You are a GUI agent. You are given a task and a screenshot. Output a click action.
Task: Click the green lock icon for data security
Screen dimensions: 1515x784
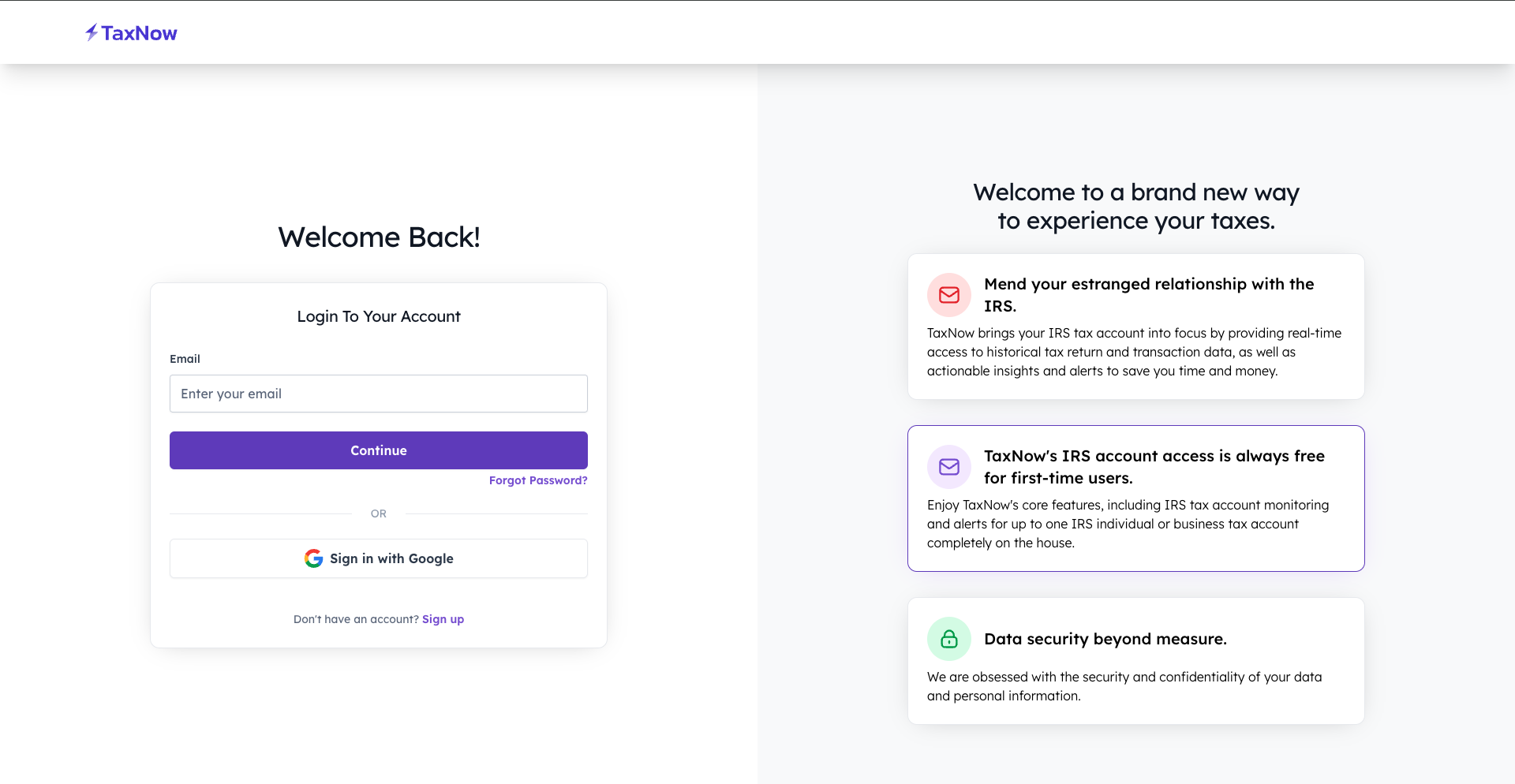[x=949, y=639]
